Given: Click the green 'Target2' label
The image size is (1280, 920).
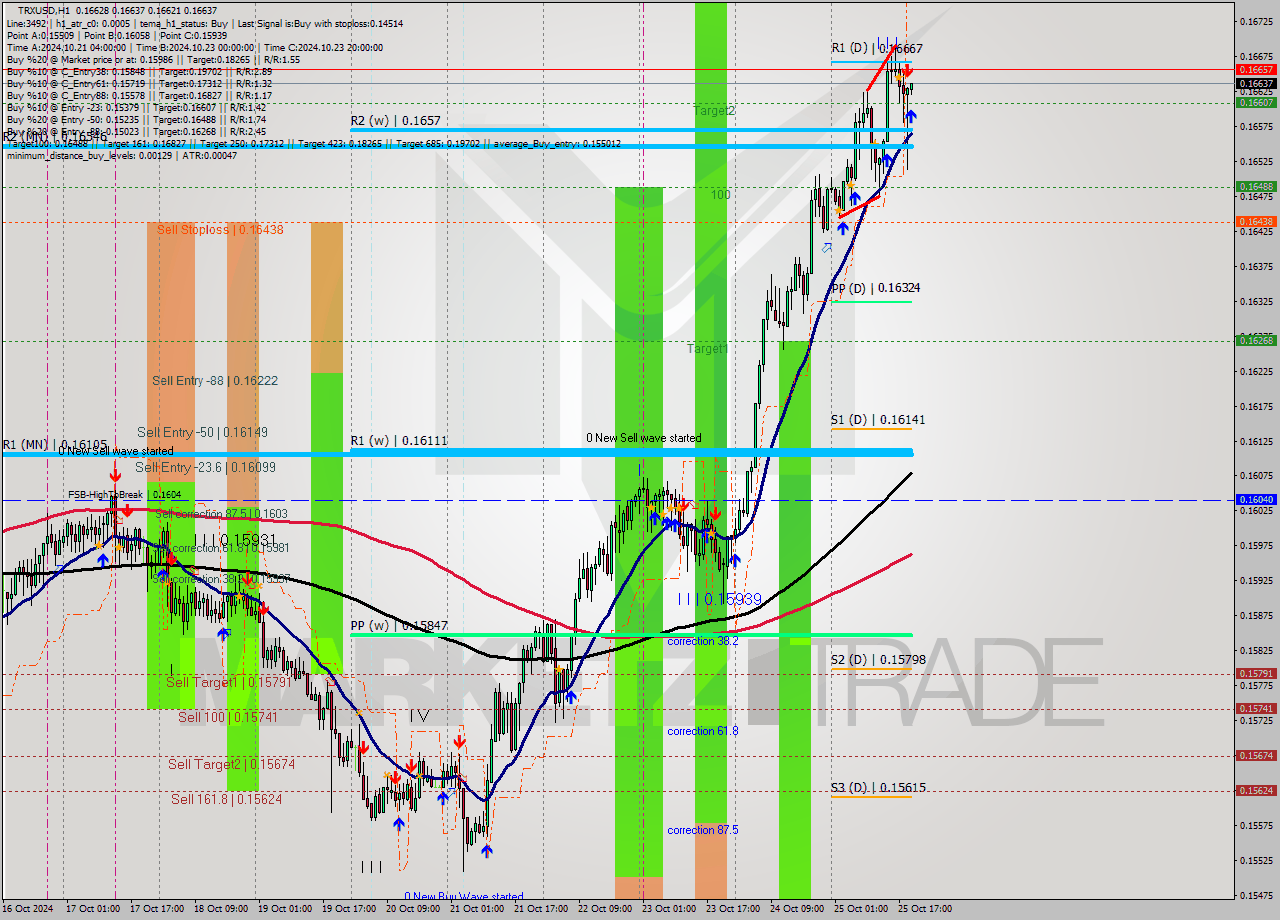Looking at the screenshot, I should pyautogui.click(x=715, y=111).
